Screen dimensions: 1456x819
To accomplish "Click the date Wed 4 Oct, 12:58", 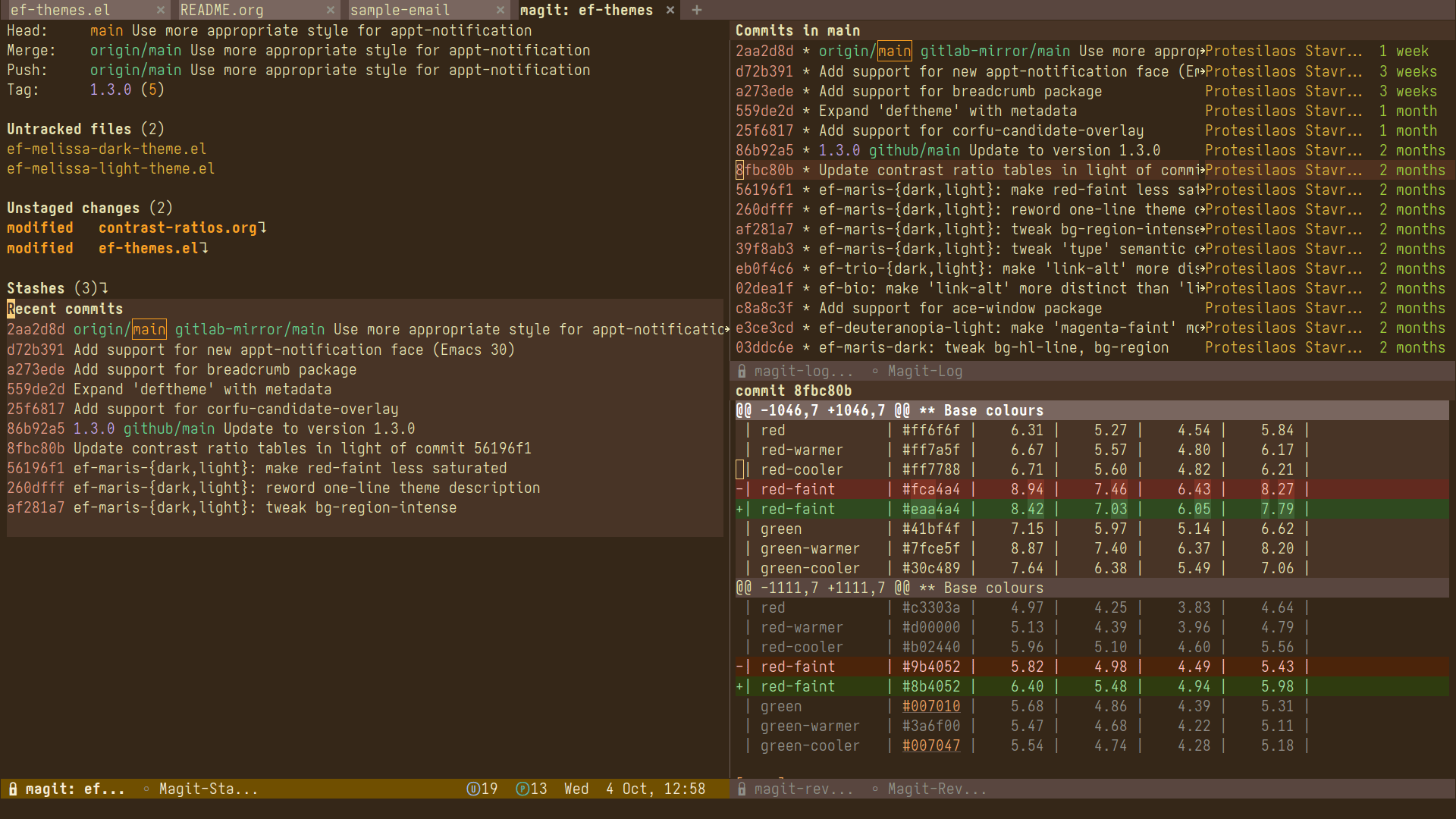I will pyautogui.click(x=635, y=789).
